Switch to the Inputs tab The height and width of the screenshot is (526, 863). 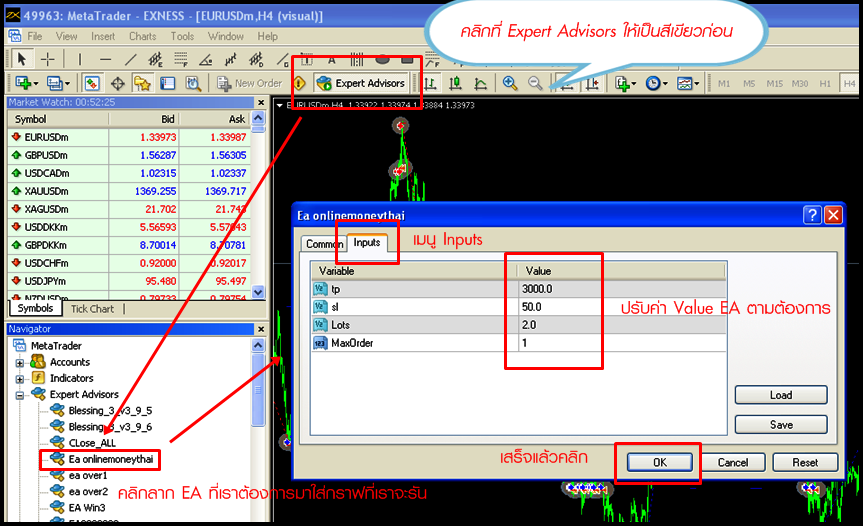pyautogui.click(x=367, y=242)
